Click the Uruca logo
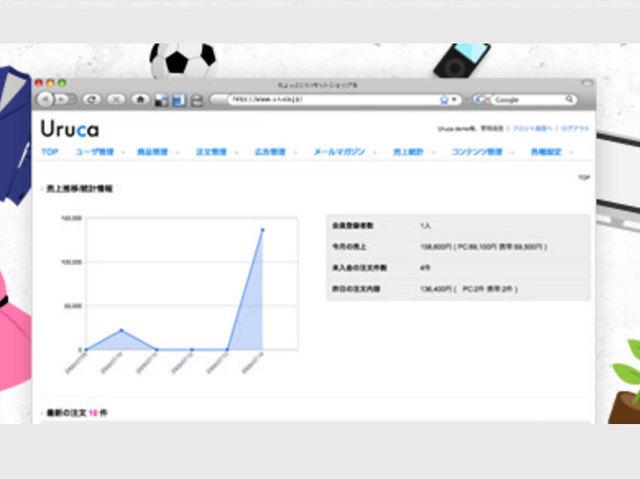The image size is (640, 479). [70, 129]
